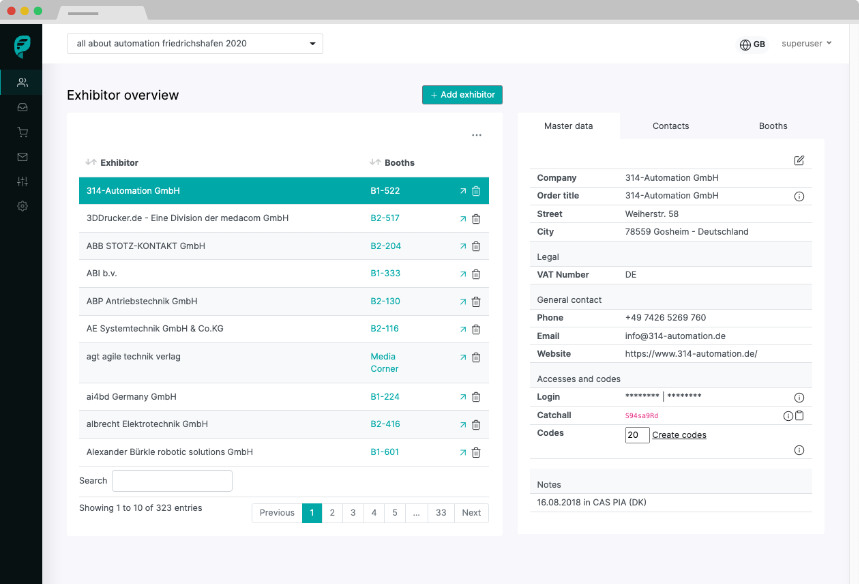
Task: Open the mail envelope sidebar section
Action: (22, 157)
